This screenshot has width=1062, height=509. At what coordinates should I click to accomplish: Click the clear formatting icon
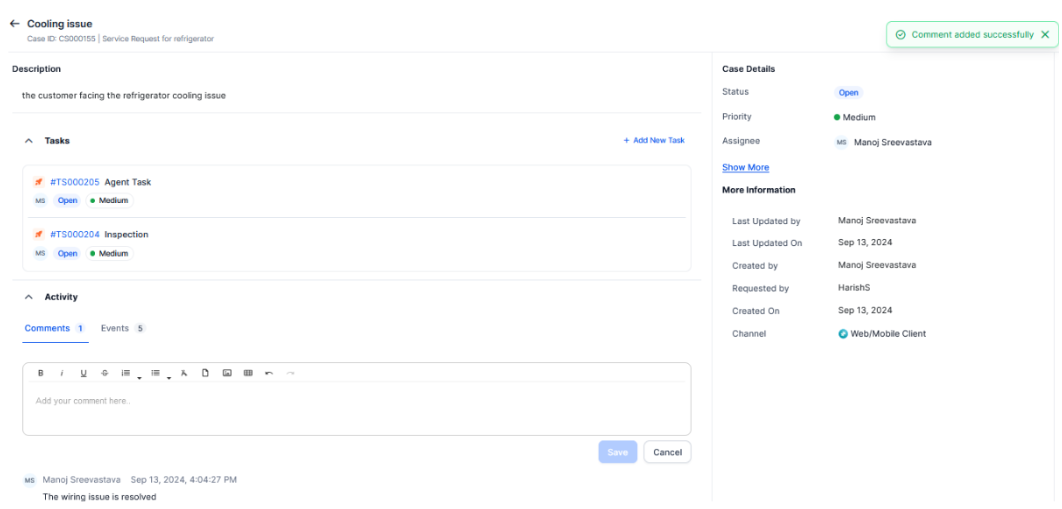pos(184,373)
